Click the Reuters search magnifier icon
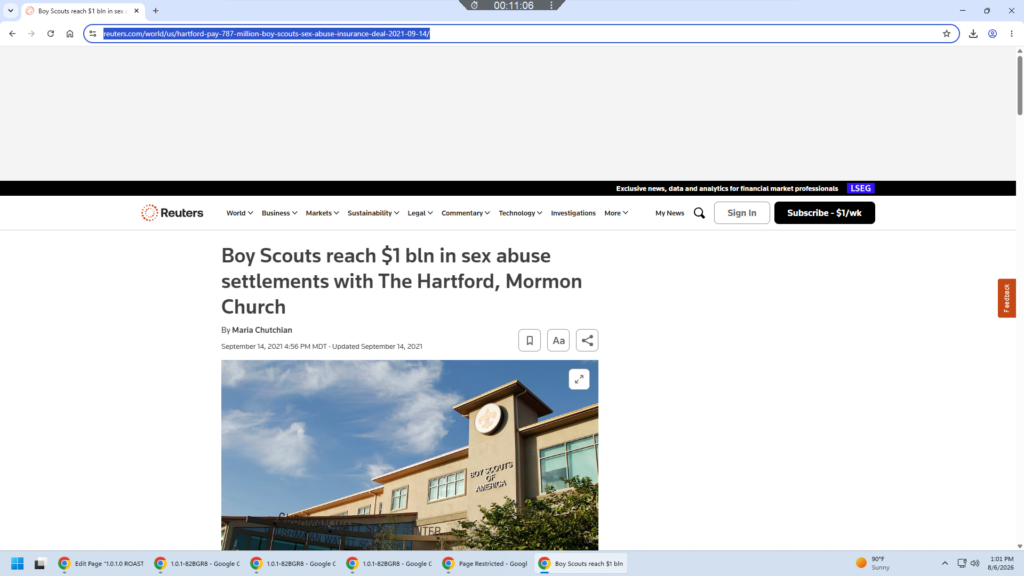 (699, 213)
